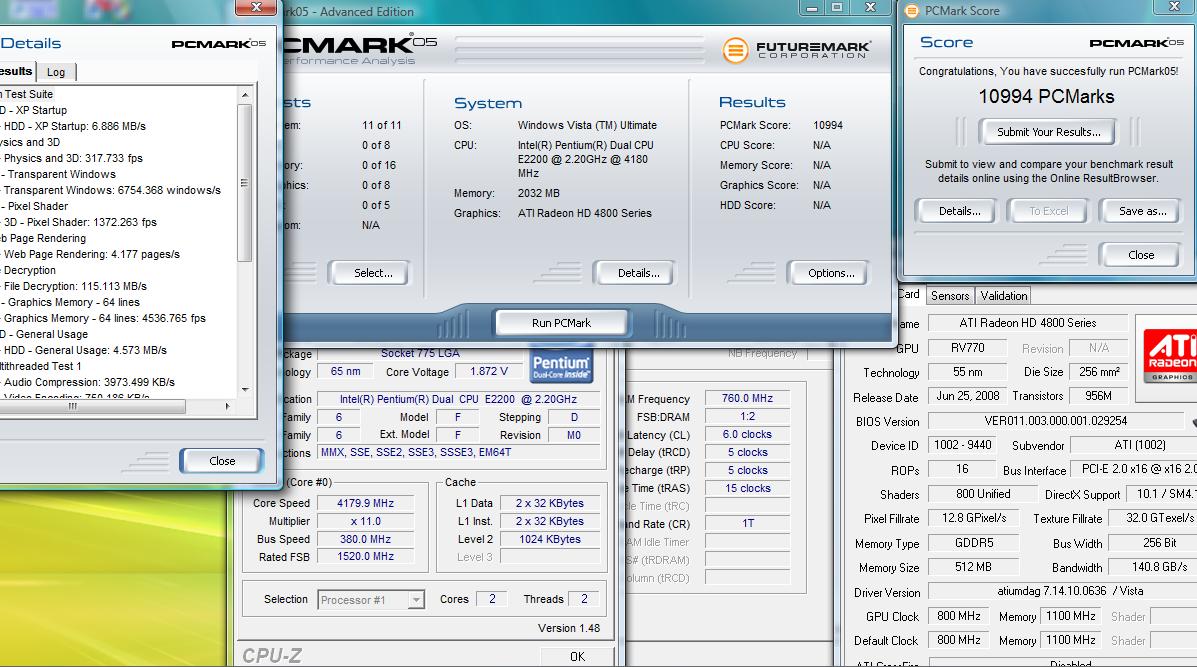Open the Validation tab in GPU-Z
This screenshot has height=667, width=1197.
click(1004, 296)
